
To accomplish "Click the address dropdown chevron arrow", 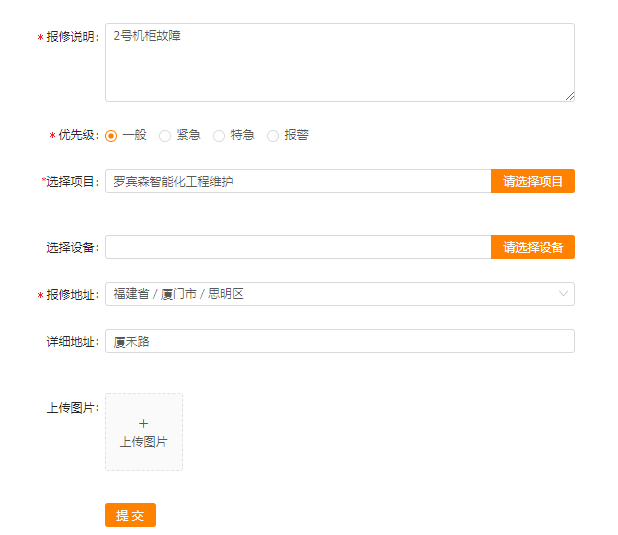I will (x=563, y=294).
